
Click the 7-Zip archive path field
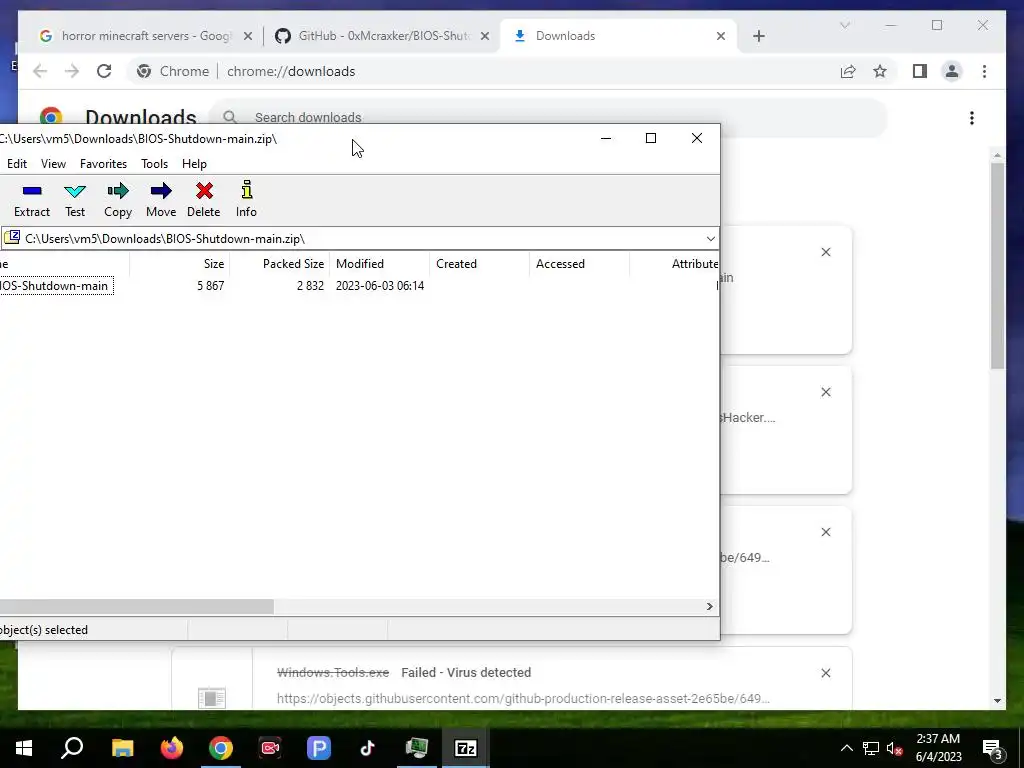(359, 238)
